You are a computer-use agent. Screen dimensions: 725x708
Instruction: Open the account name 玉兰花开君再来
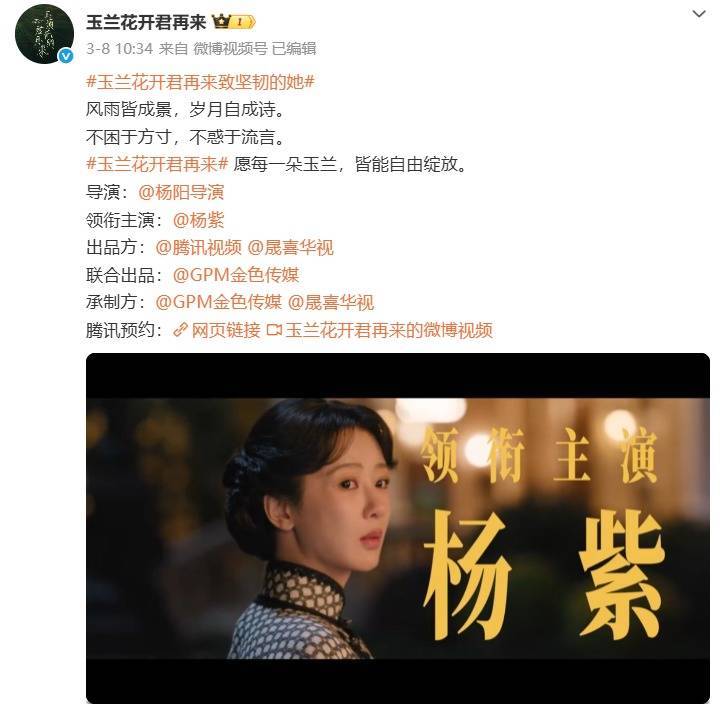point(146,22)
